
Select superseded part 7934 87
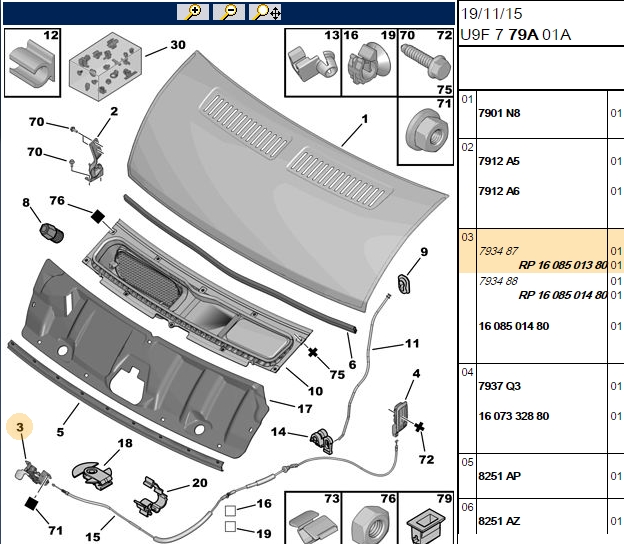(x=498, y=251)
